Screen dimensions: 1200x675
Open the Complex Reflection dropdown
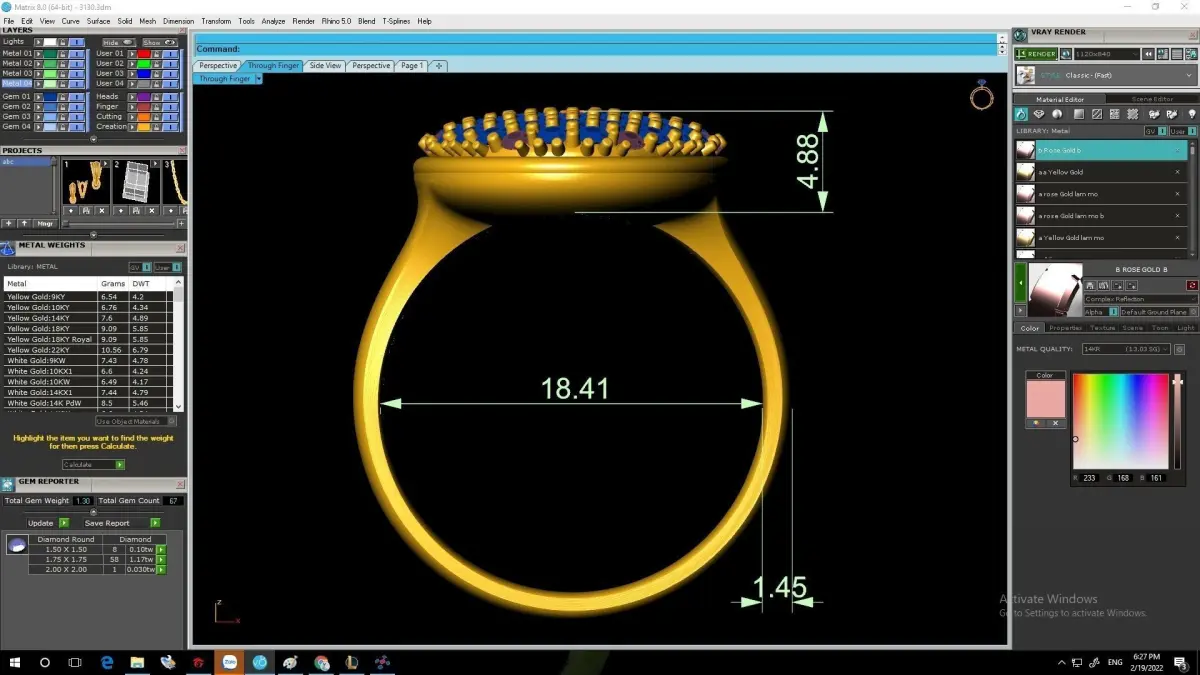(x=1141, y=299)
